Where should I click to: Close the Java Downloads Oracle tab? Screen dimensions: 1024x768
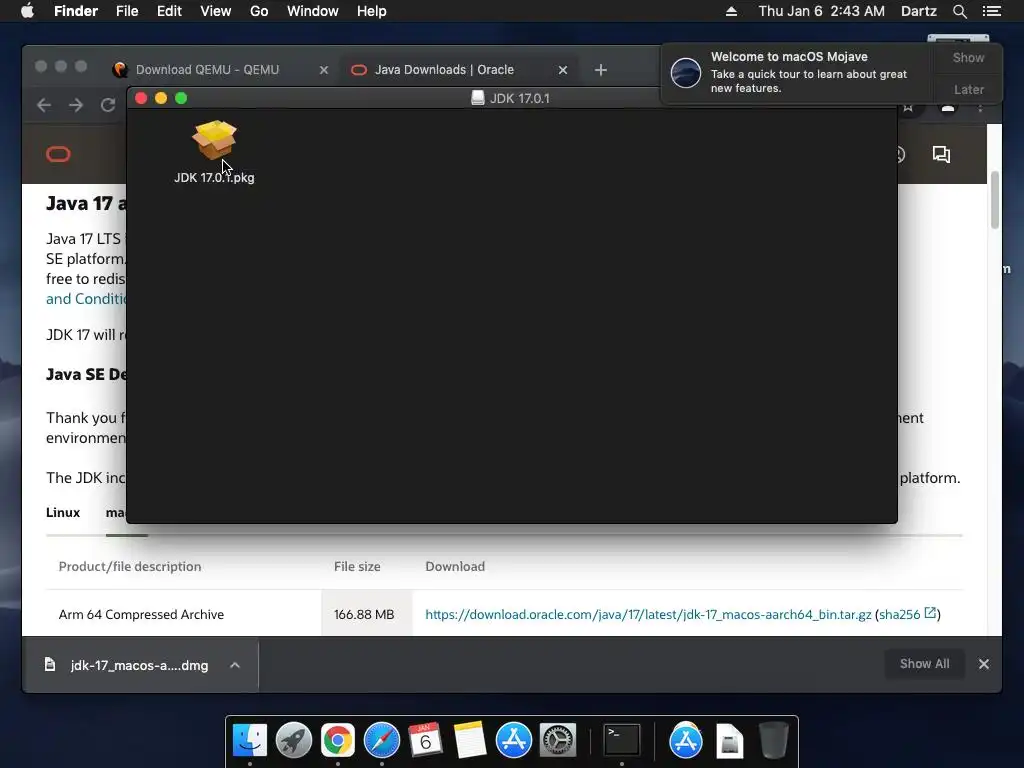[x=563, y=70]
